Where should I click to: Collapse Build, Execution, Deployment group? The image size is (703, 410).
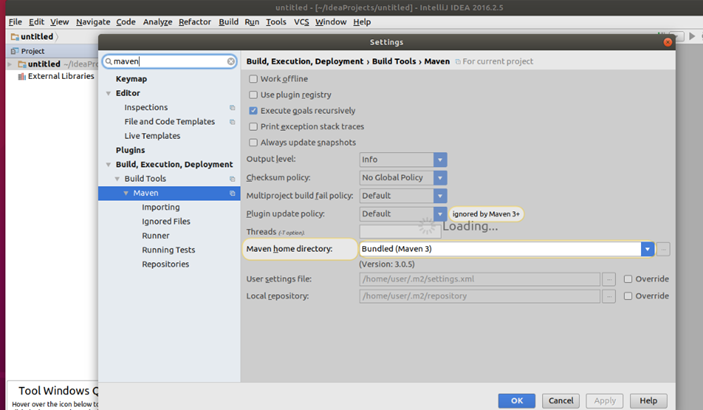(x=108, y=165)
